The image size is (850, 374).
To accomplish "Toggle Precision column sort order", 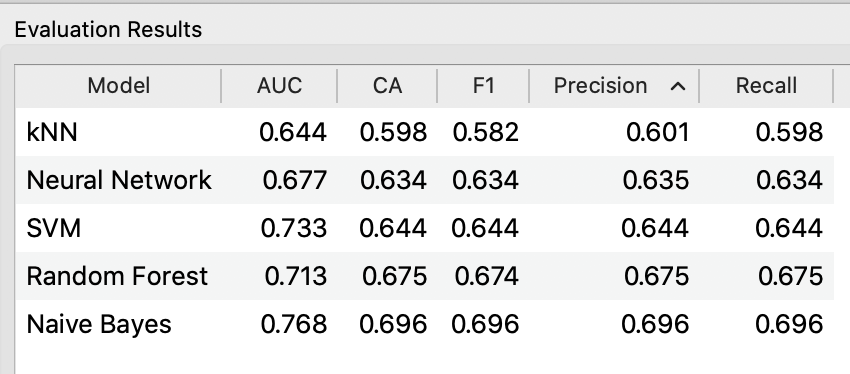I will coord(614,86).
